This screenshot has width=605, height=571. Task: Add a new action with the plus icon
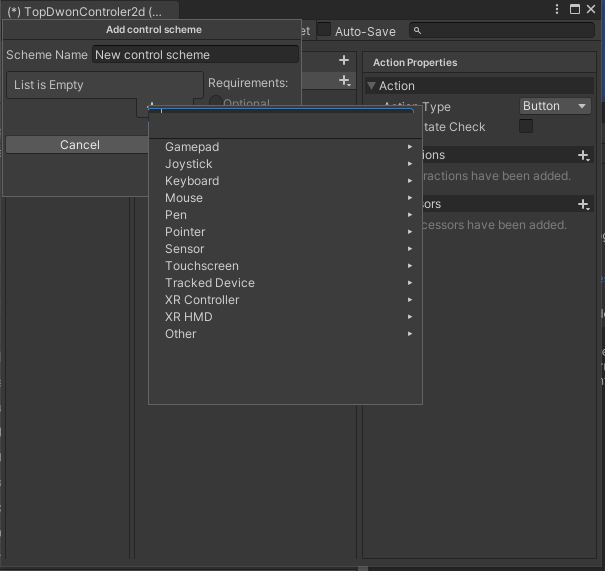344,60
